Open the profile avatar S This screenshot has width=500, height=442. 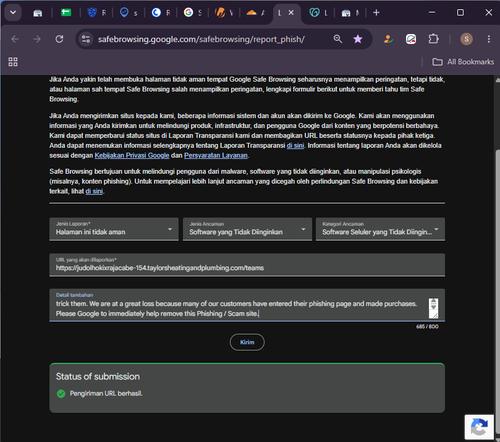pos(466,39)
